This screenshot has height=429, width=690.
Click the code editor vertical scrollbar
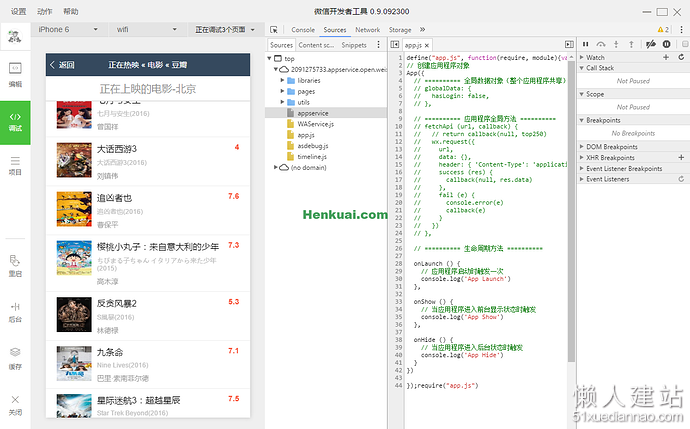[571, 211]
